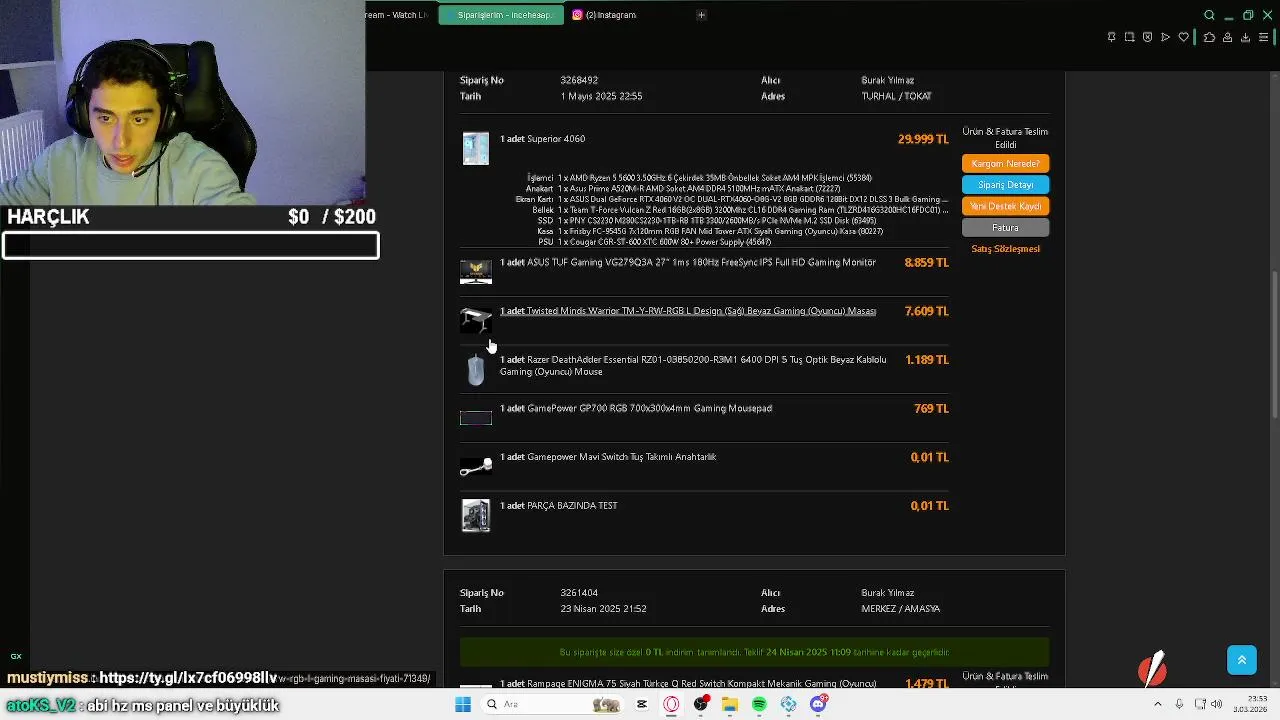The width and height of the screenshot is (1280, 720).
Task: Open File Explorer from the taskbar
Action: (x=730, y=704)
